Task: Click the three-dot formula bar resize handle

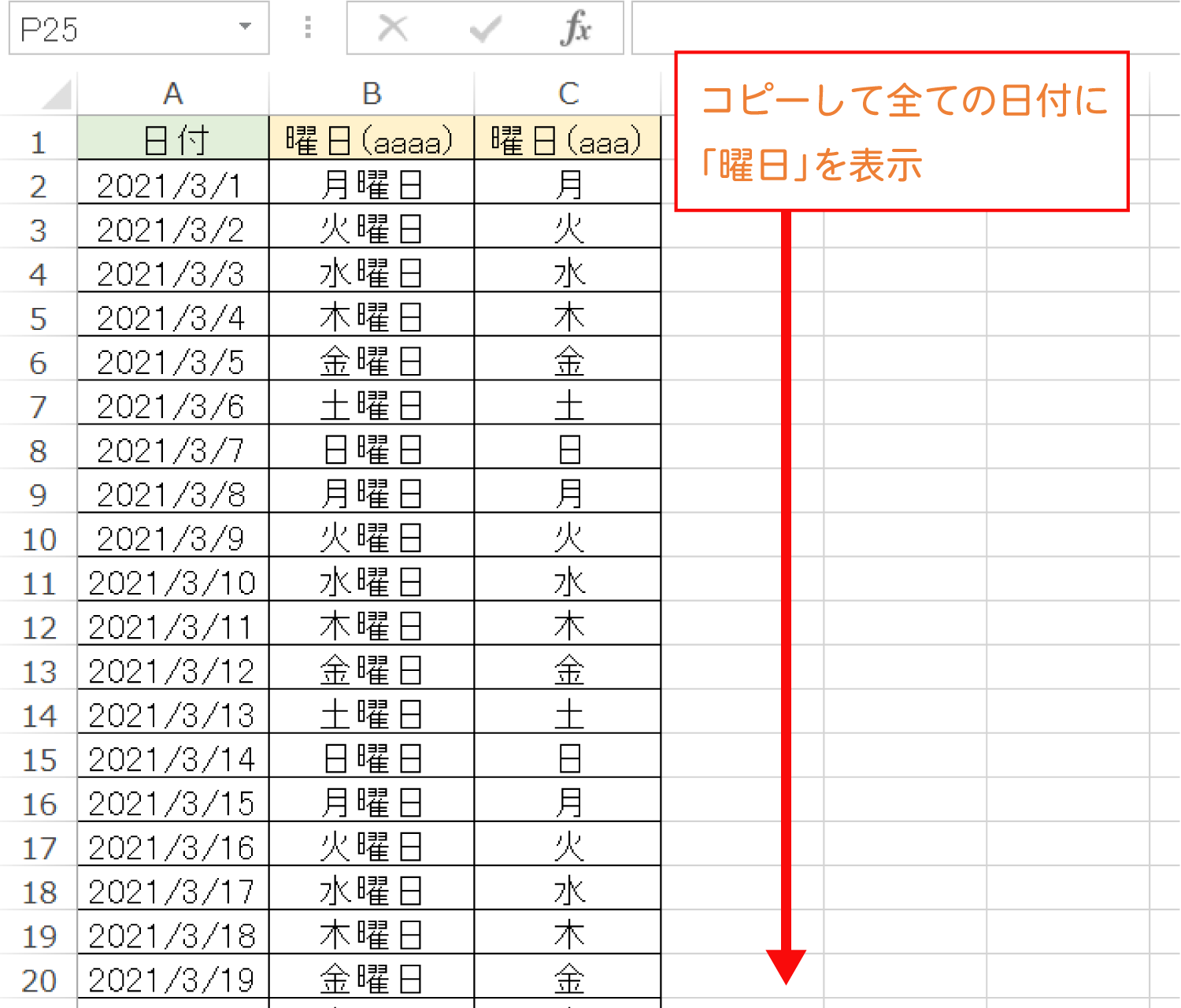Action: (x=308, y=28)
